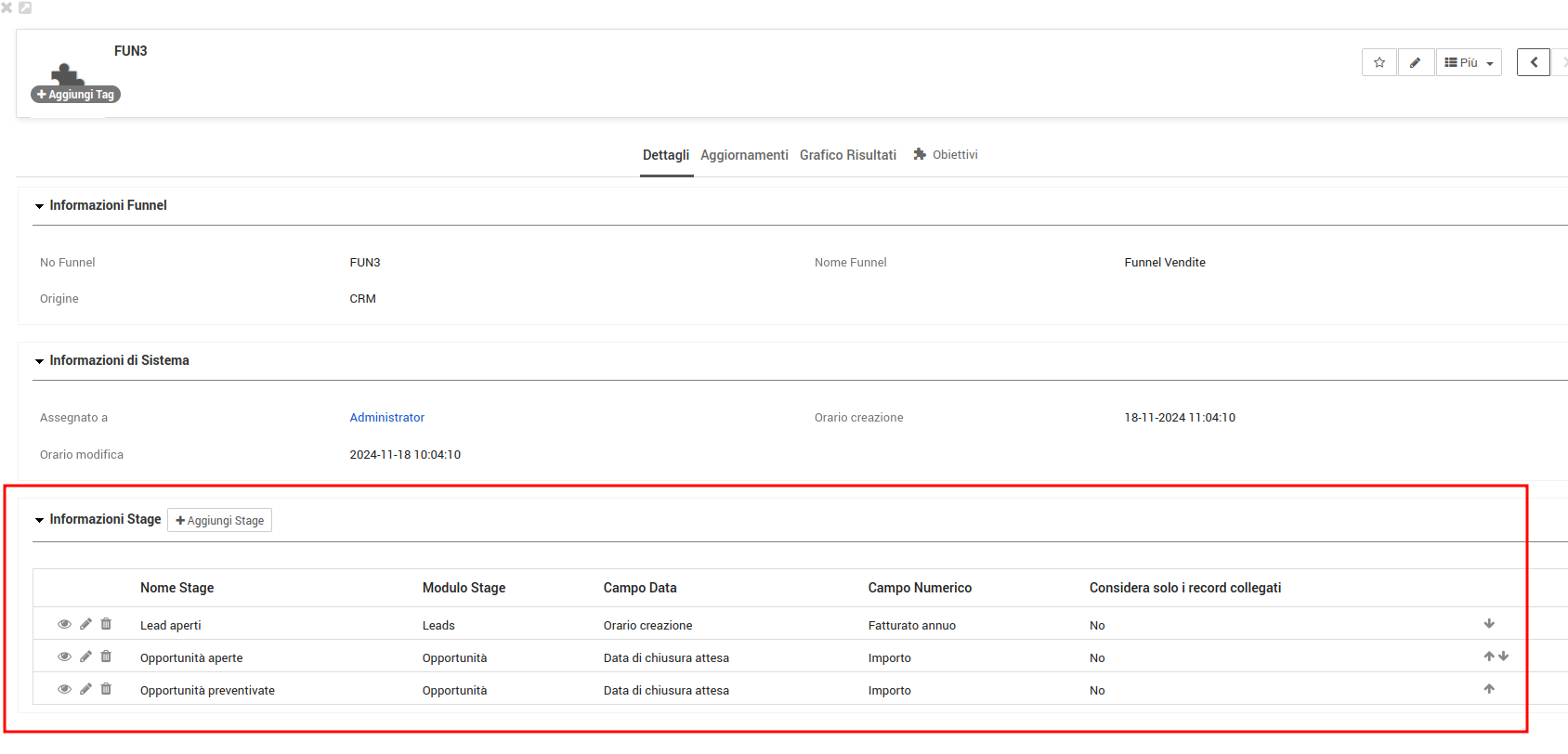Open the Administrator user link
The width and height of the screenshot is (1568, 754).
[x=387, y=418]
